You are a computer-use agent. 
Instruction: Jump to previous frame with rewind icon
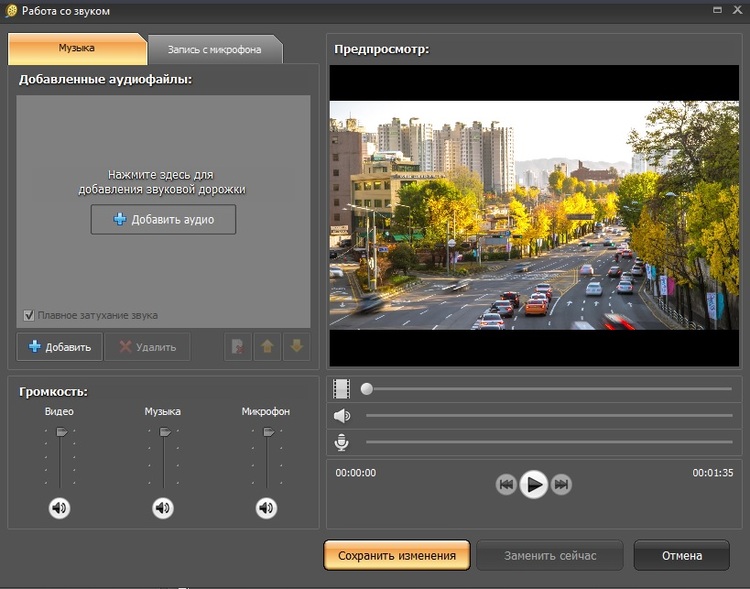pos(506,485)
